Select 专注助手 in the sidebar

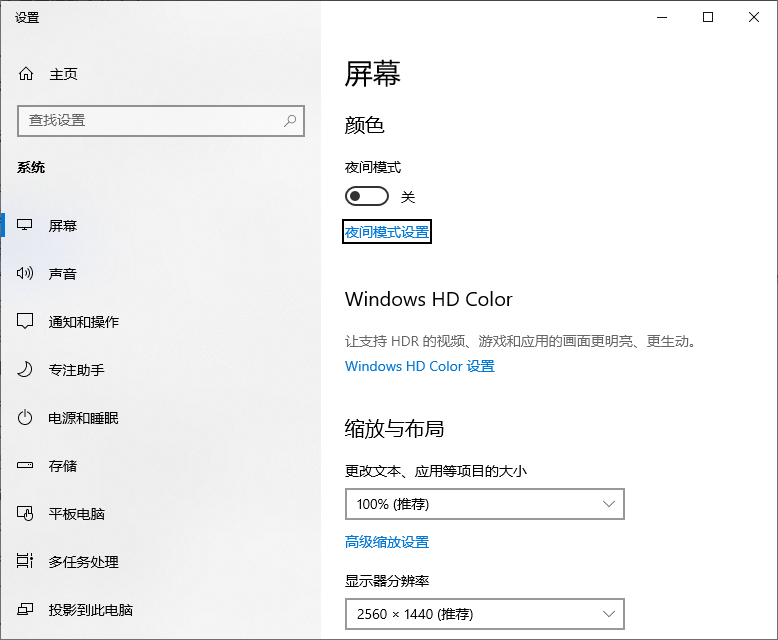click(x=76, y=370)
